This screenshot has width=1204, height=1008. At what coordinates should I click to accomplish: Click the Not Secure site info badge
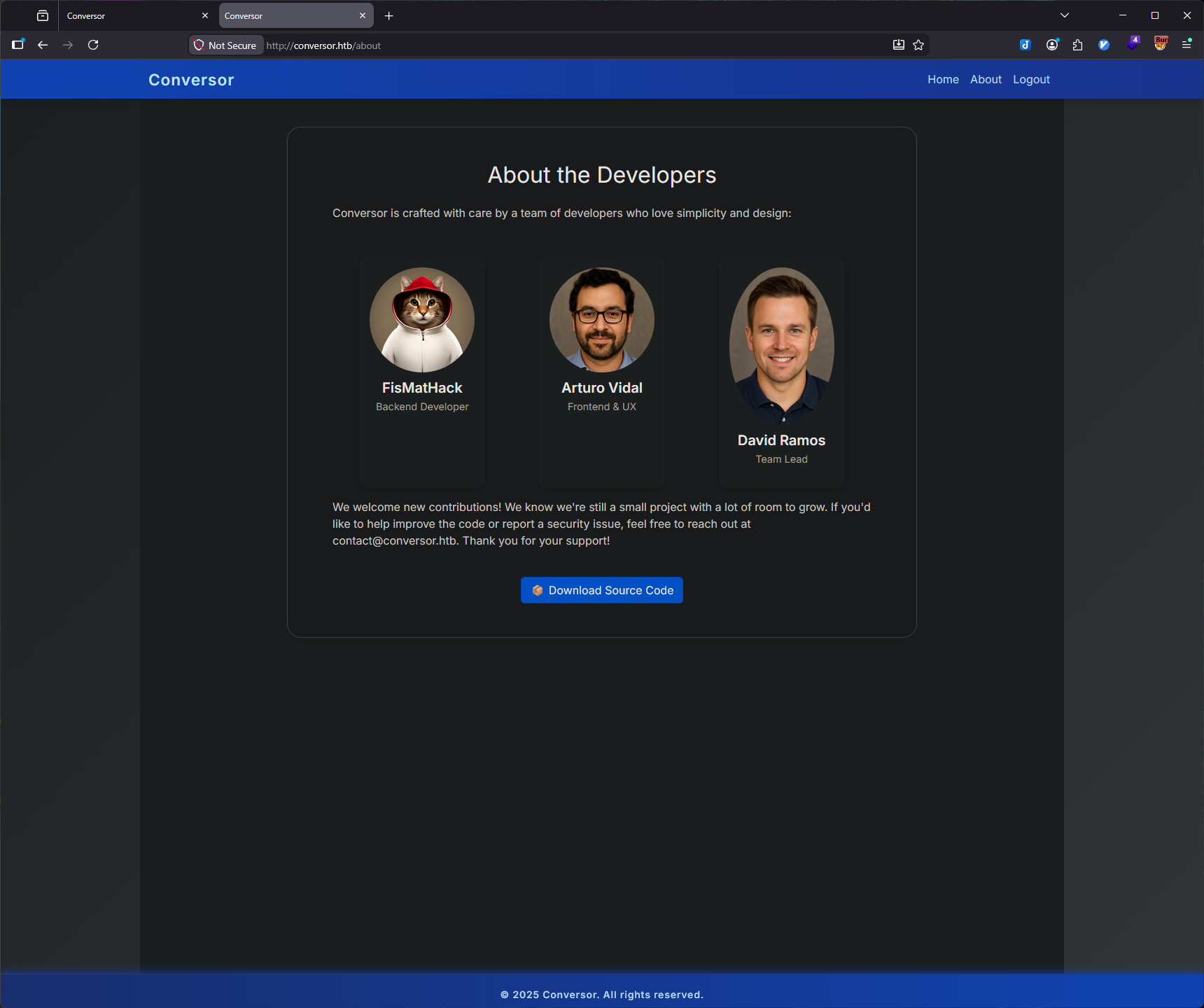pos(226,45)
